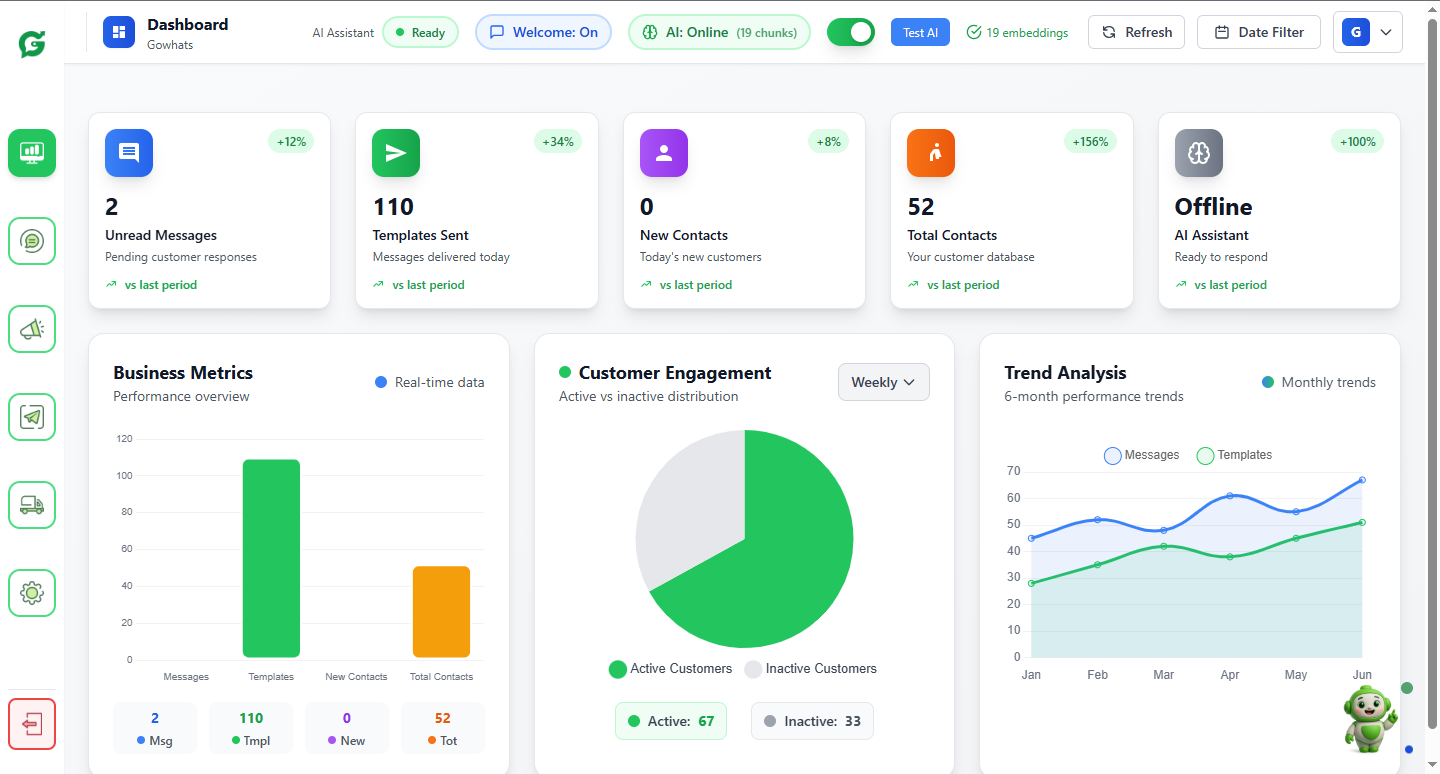
Task: Open the megaphone campaigns sidebar icon
Action: click(32, 329)
